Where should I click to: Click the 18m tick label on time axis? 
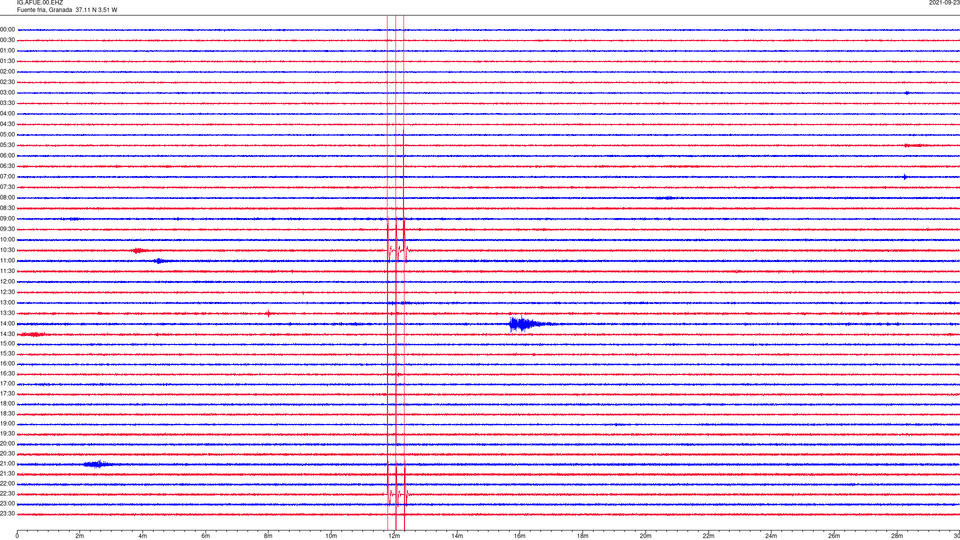[583, 536]
